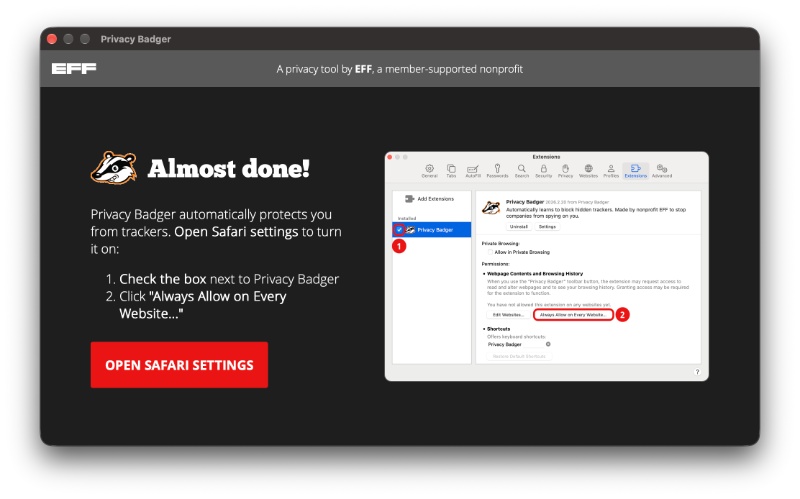Select the General icon in the Safari illustration

[x=430, y=170]
